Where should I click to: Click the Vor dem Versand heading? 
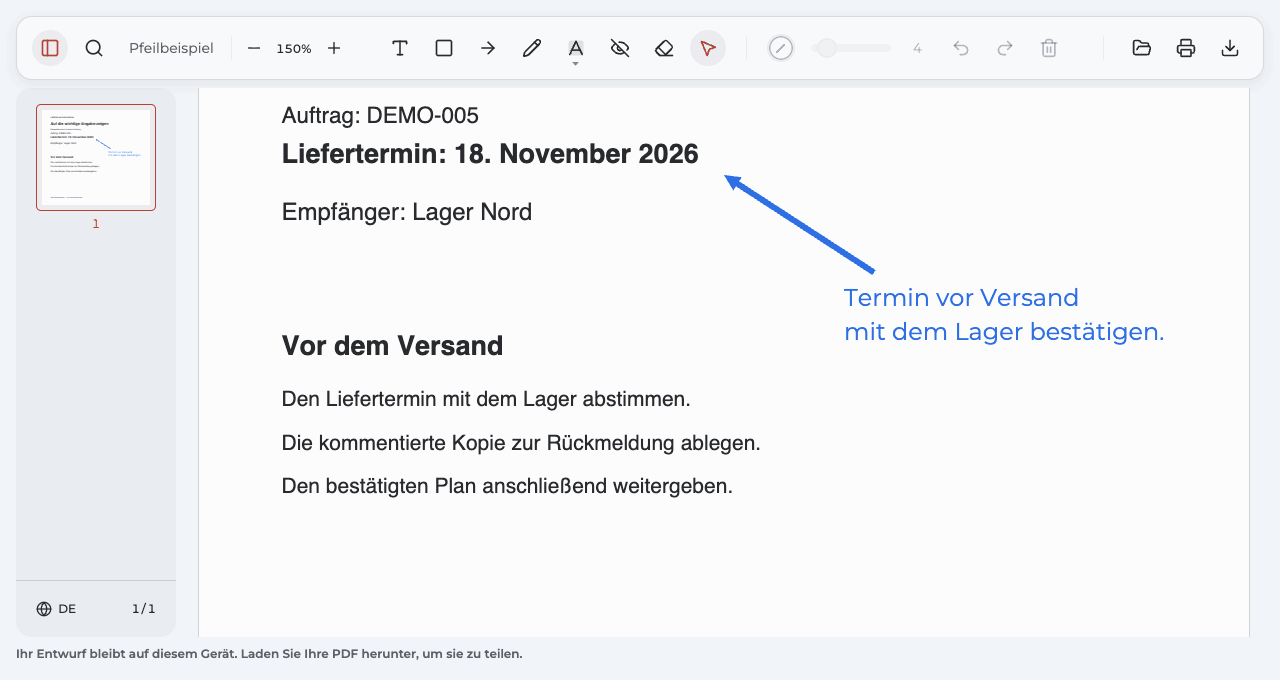coord(392,346)
